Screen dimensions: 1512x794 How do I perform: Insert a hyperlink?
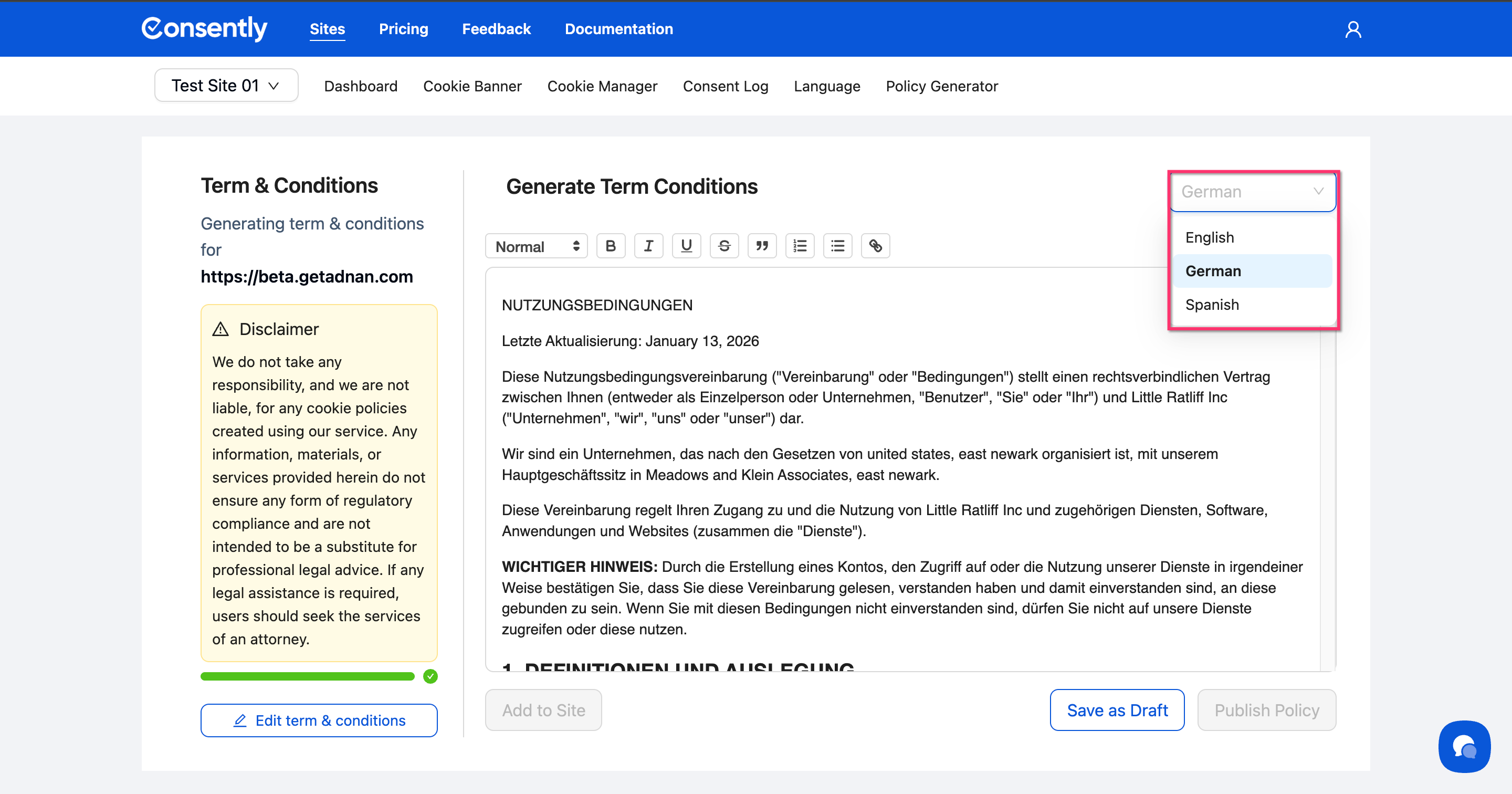coord(875,246)
